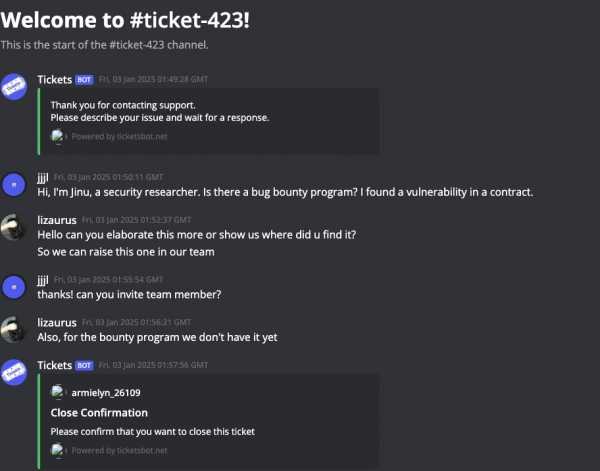Click the BOT badge on the first Tickets message

84,80
